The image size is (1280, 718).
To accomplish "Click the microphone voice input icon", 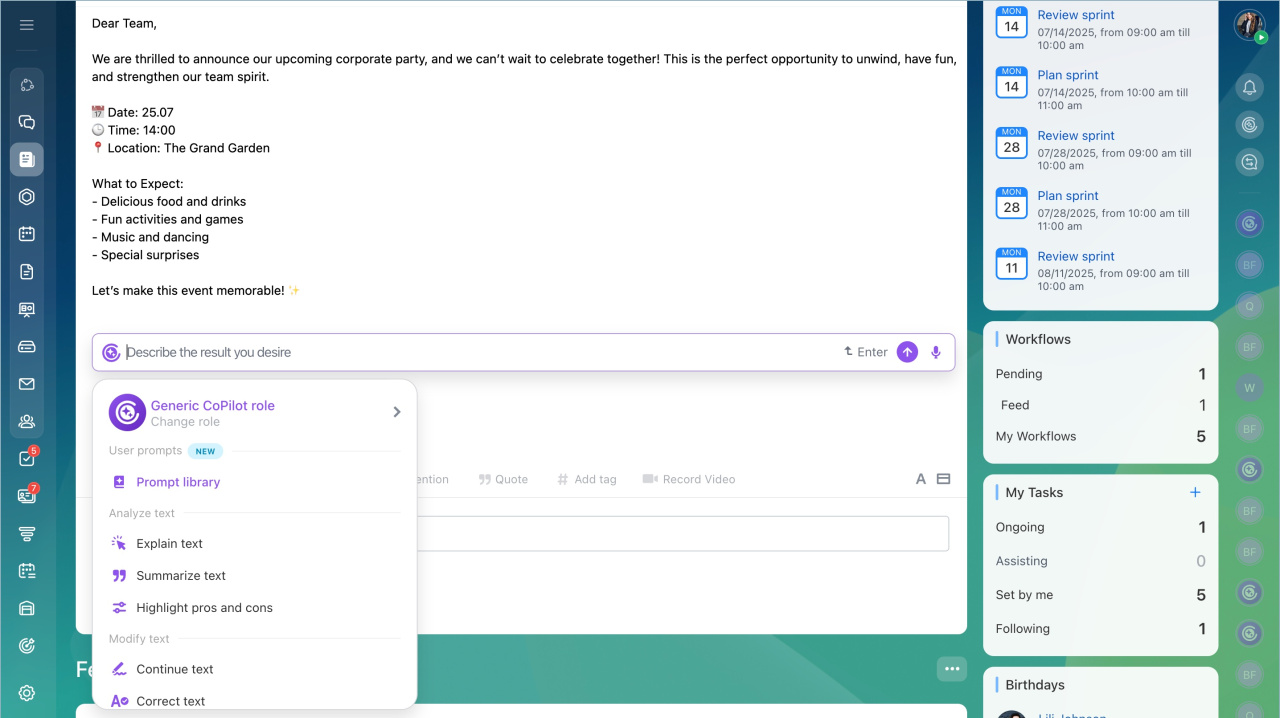I will pos(936,352).
